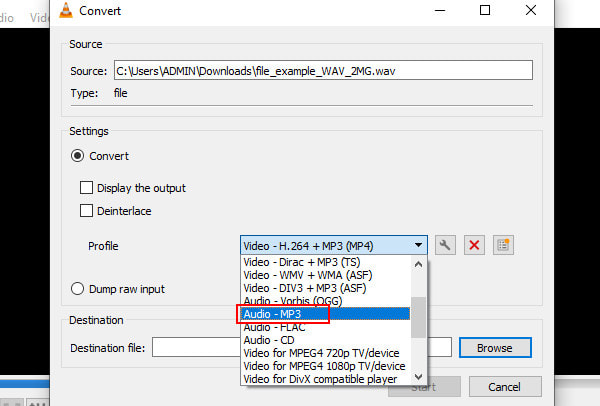Close the Convert dialog window
The image size is (600, 406).
coord(531,10)
